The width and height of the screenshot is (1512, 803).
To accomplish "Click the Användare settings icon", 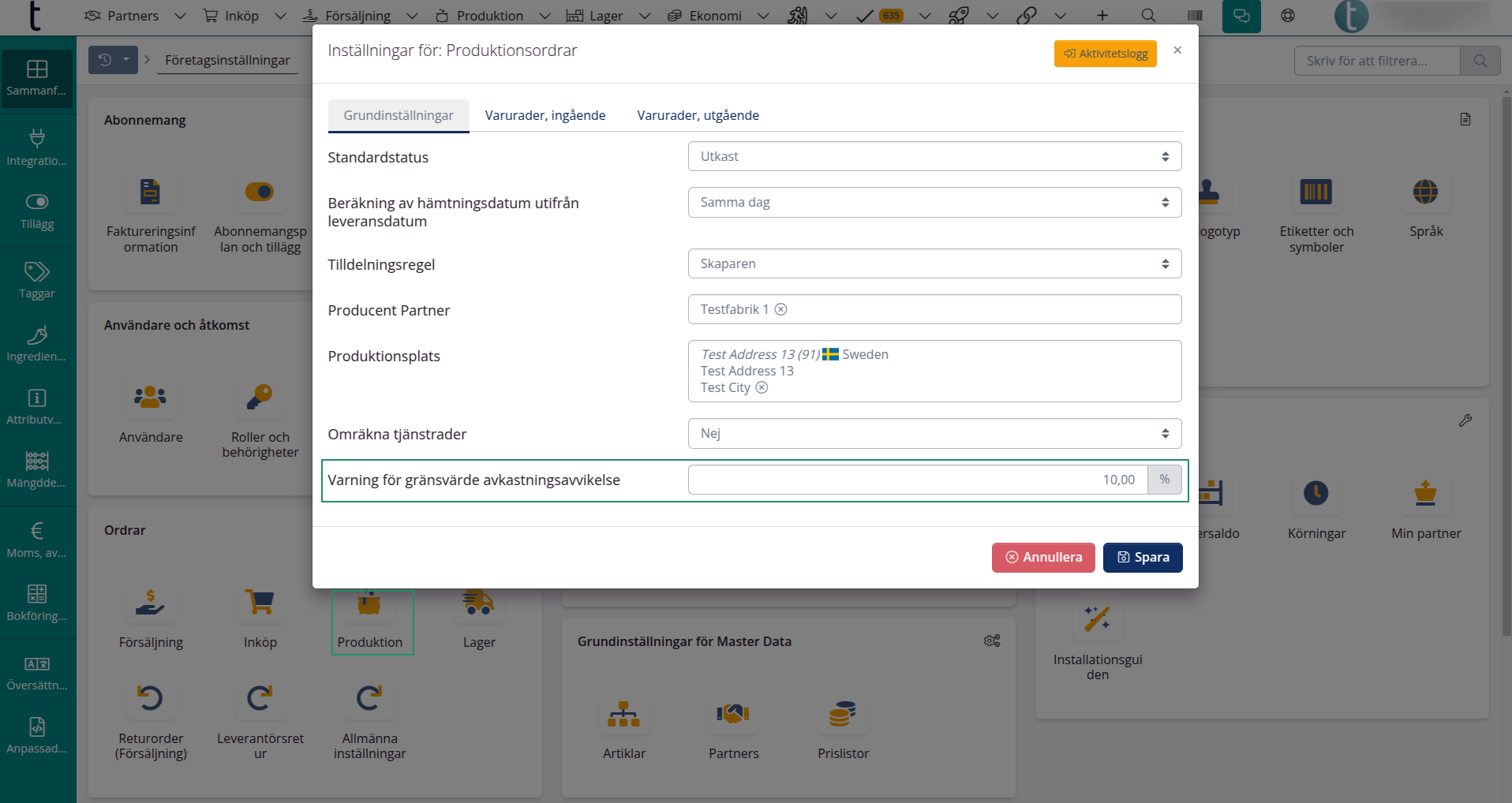I will point(150,398).
